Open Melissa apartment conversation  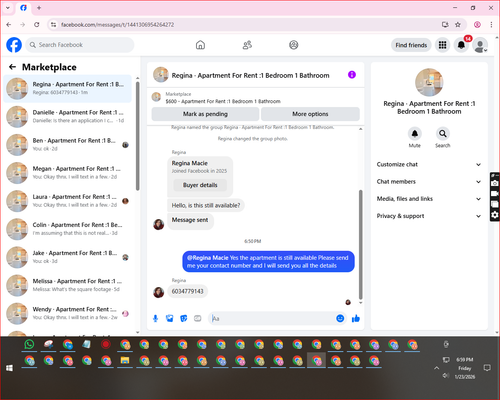[x=68, y=285]
